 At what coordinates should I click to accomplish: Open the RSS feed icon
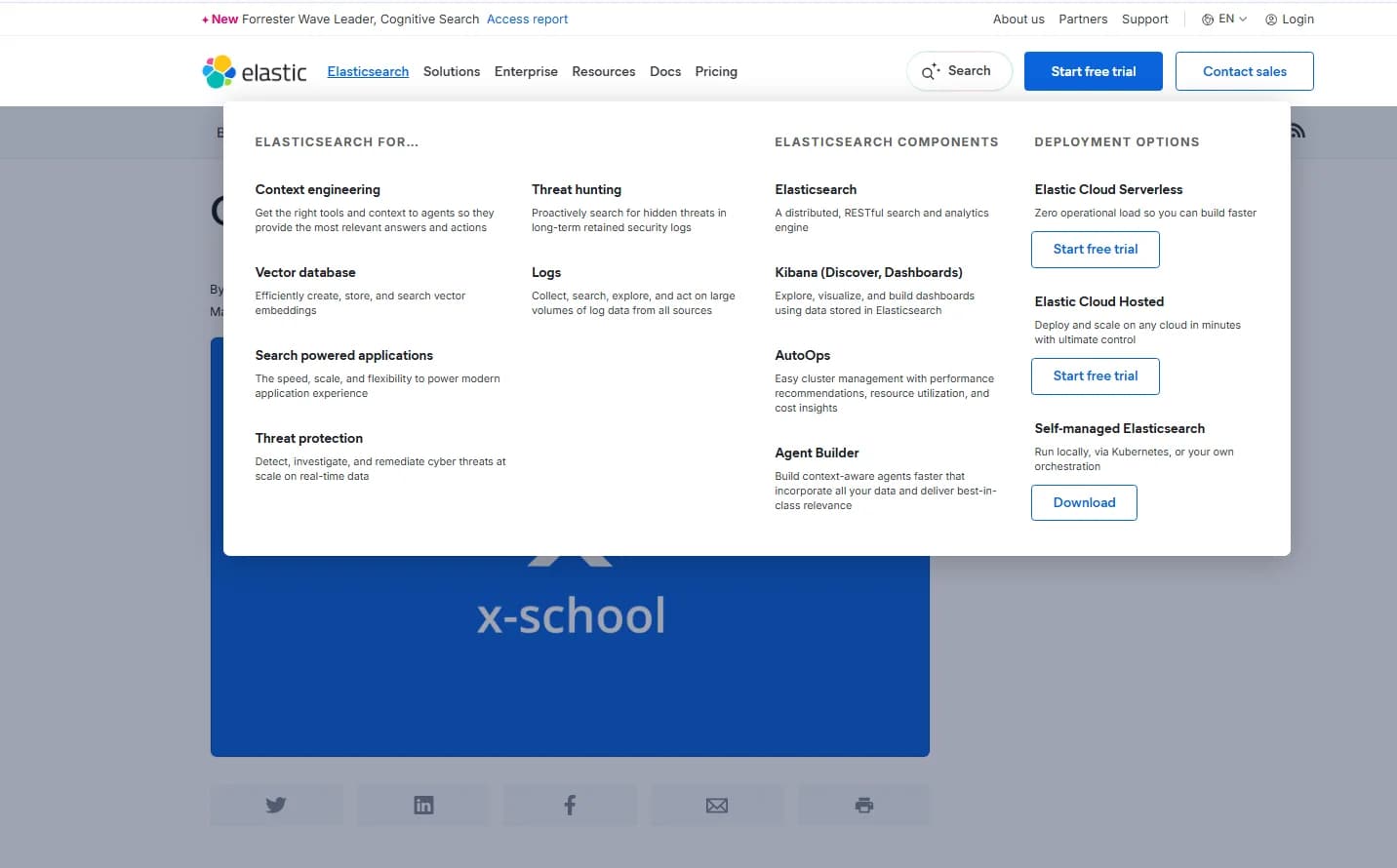(x=1297, y=131)
